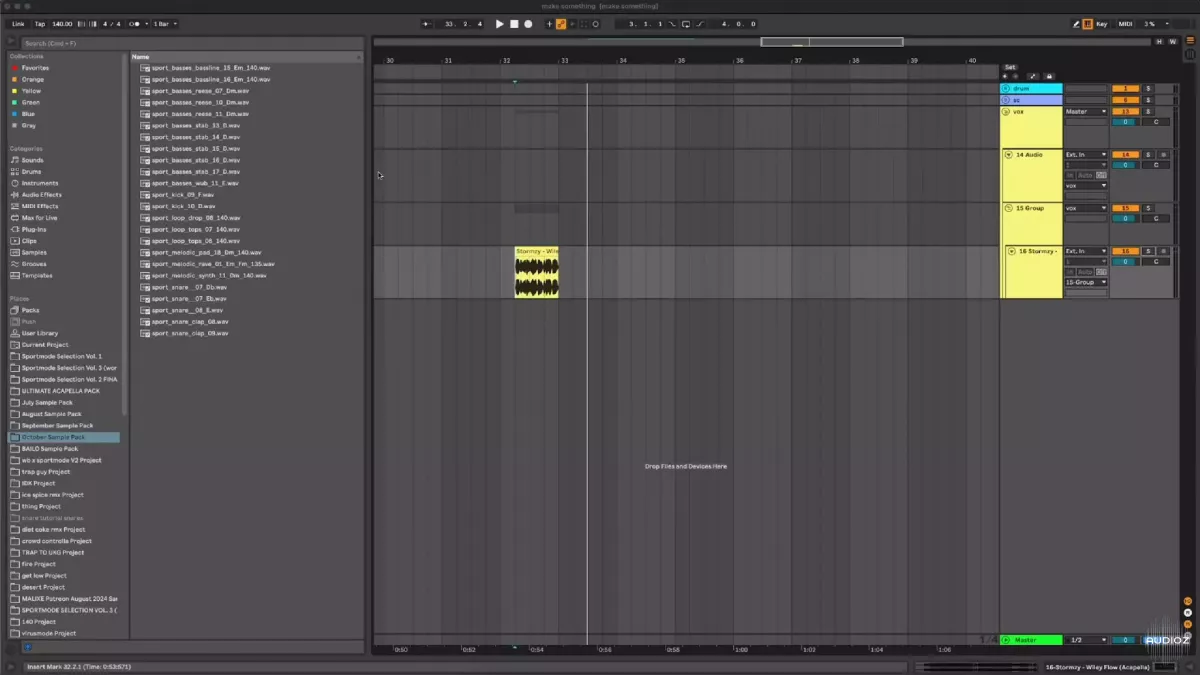Click the Arrangement Record button

(528, 23)
